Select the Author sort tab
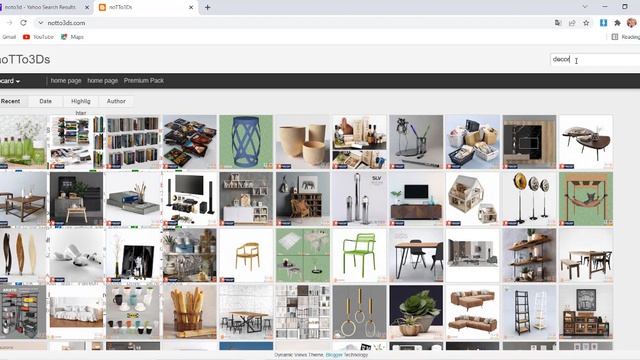Image resolution: width=640 pixels, height=360 pixels. [x=116, y=101]
